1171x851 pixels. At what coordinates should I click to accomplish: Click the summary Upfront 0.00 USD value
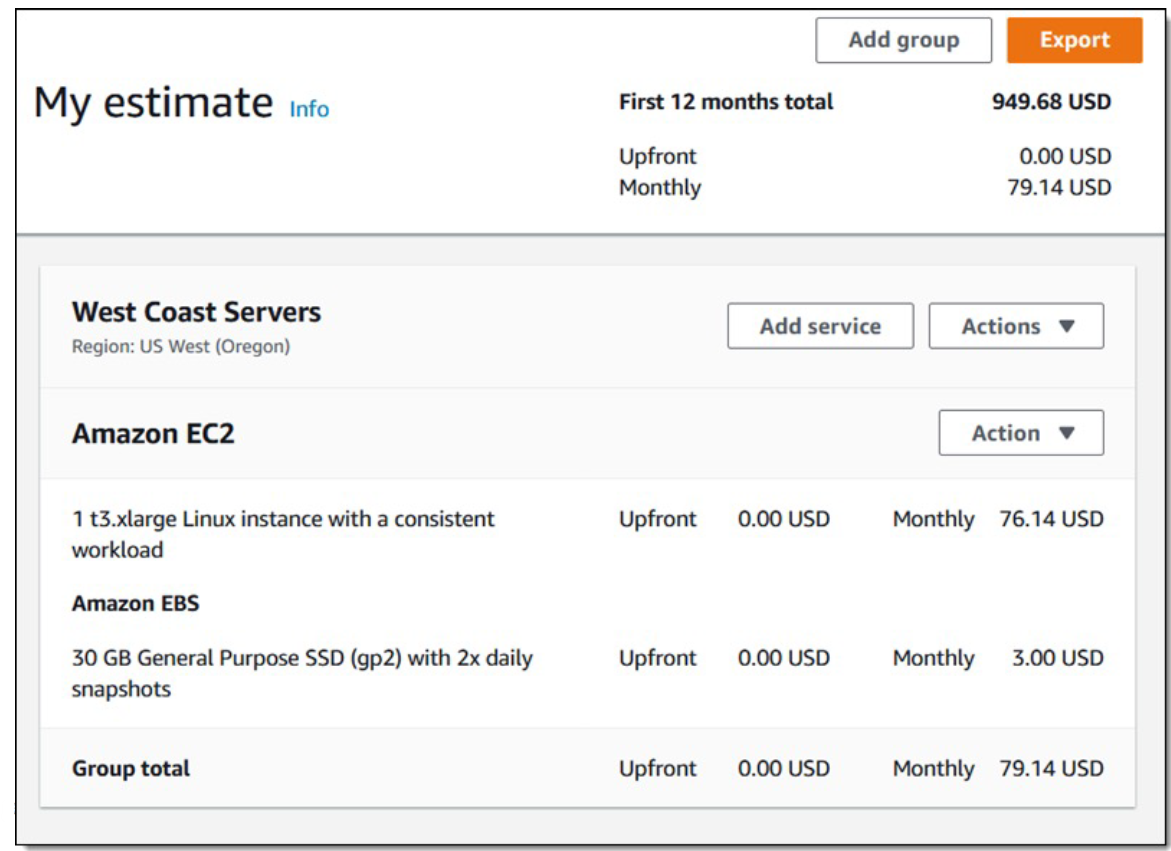[x=1065, y=156]
